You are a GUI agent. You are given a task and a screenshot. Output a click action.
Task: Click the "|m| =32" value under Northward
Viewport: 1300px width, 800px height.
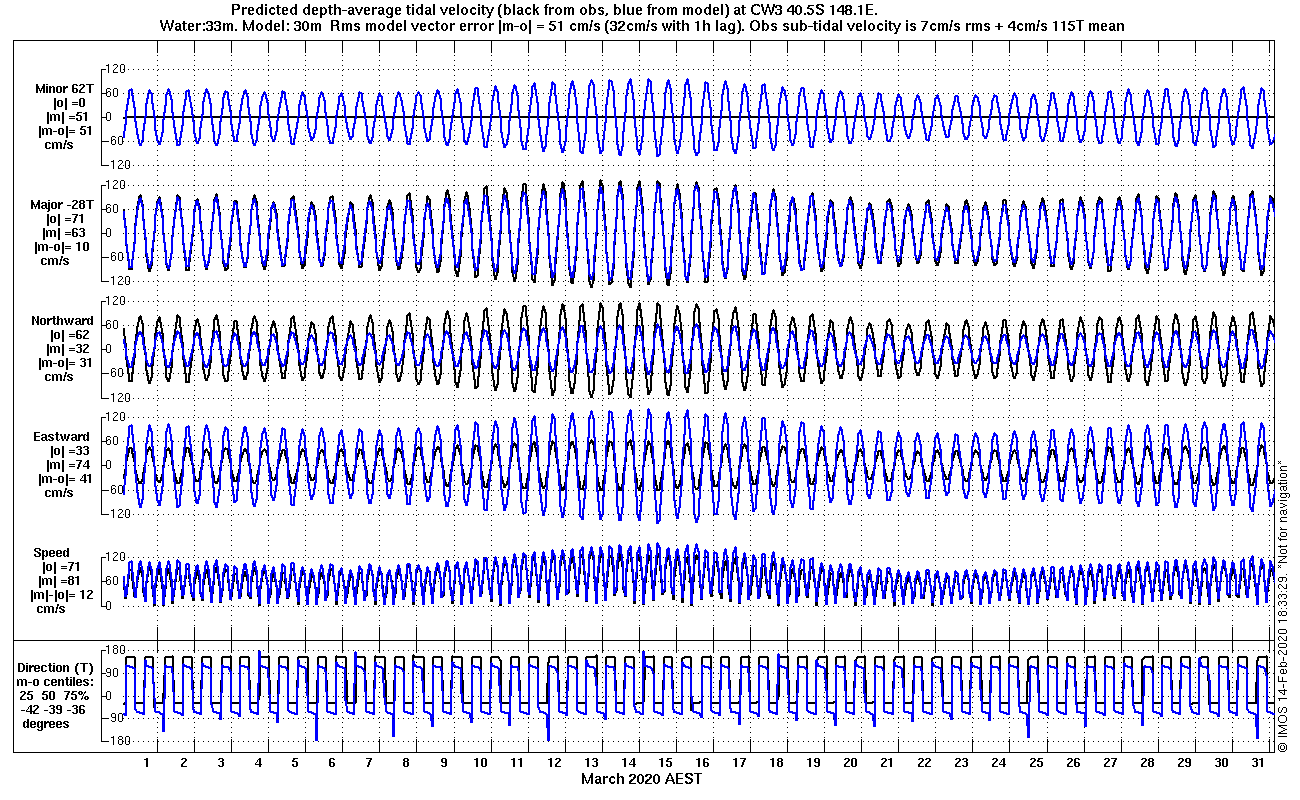coord(69,349)
